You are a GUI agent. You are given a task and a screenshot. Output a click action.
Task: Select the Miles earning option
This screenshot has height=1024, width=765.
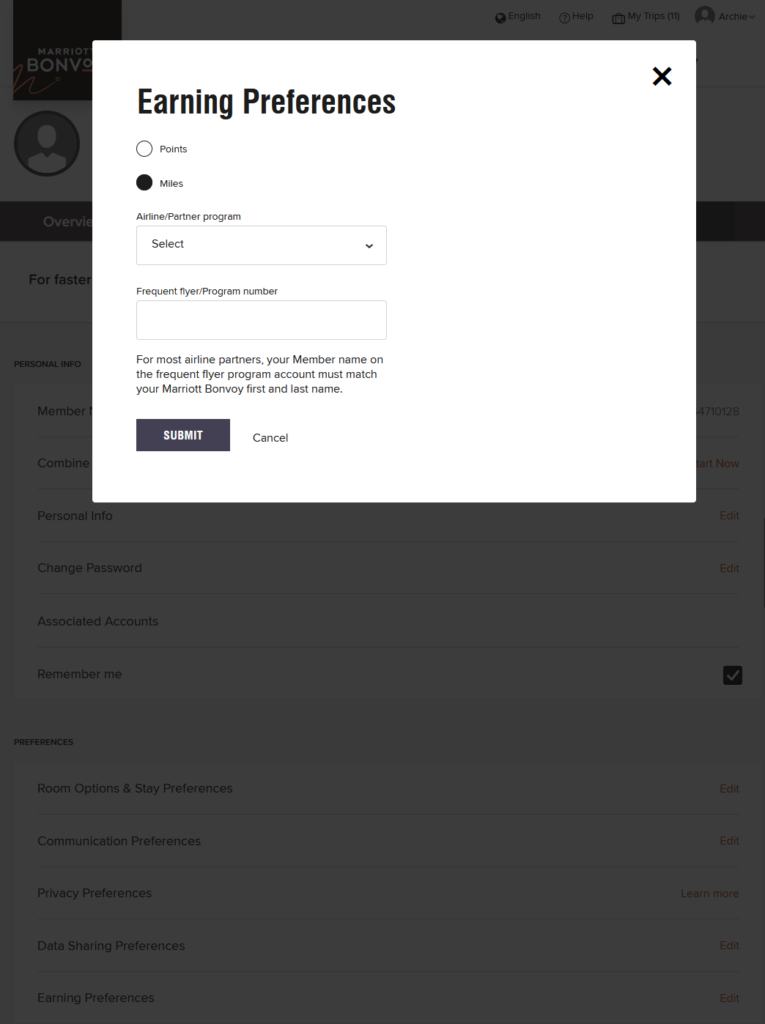143,182
